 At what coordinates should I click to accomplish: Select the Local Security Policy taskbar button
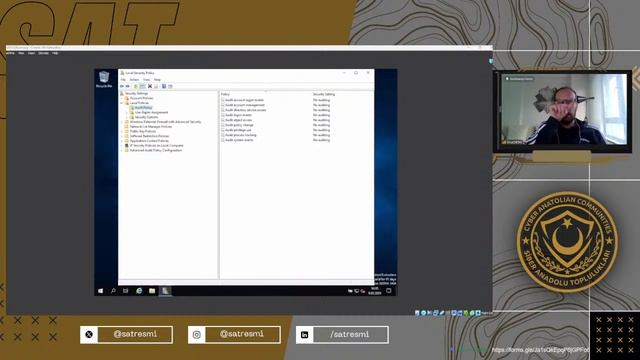pos(165,291)
